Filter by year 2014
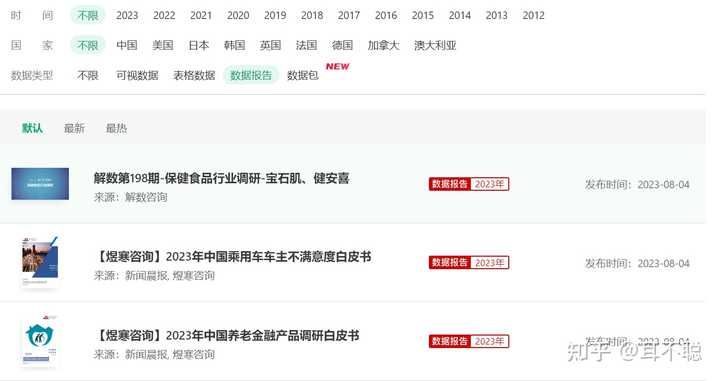This screenshot has width=720, height=381. (460, 15)
